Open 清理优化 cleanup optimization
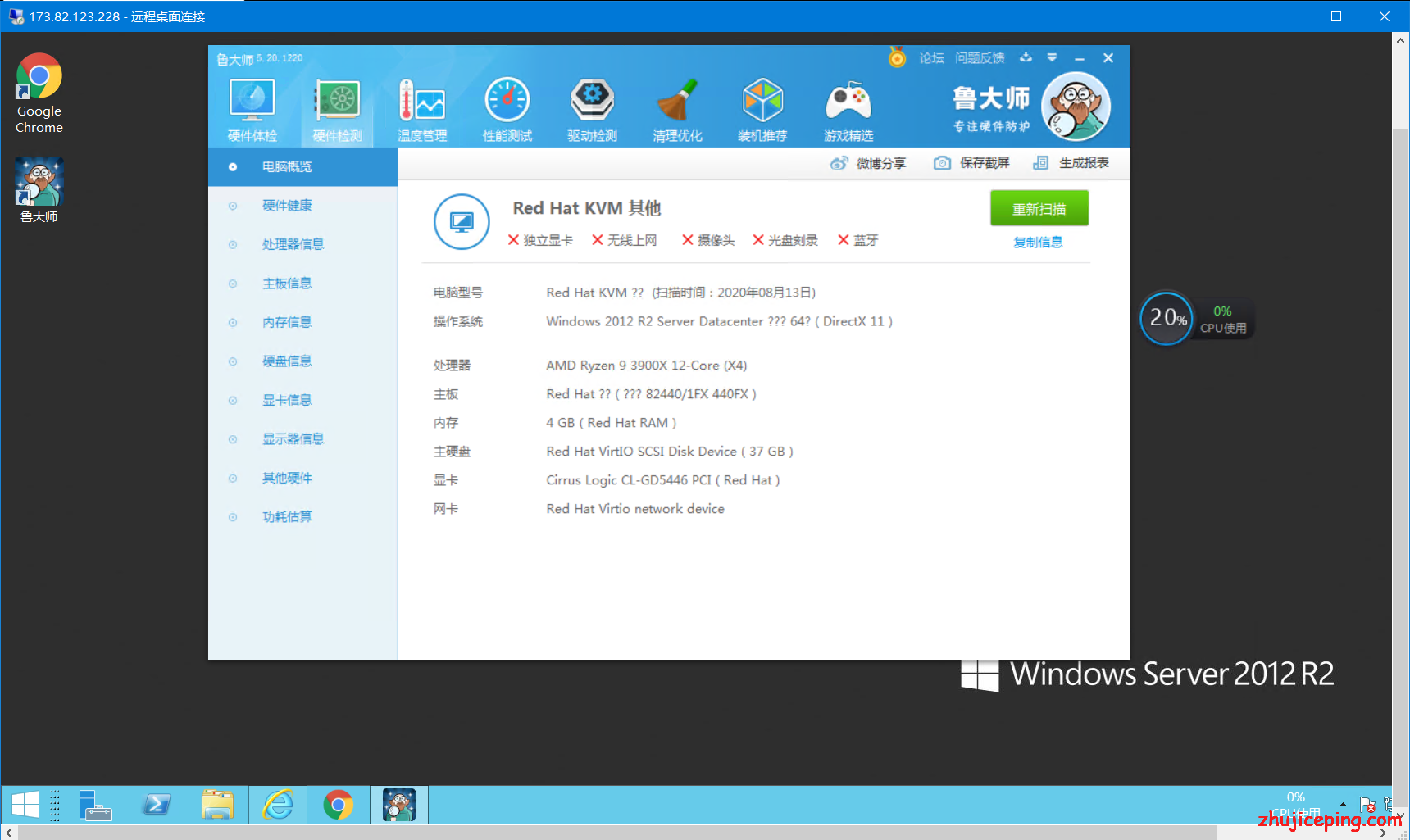Image resolution: width=1410 pixels, height=840 pixels. pyautogui.click(x=677, y=111)
